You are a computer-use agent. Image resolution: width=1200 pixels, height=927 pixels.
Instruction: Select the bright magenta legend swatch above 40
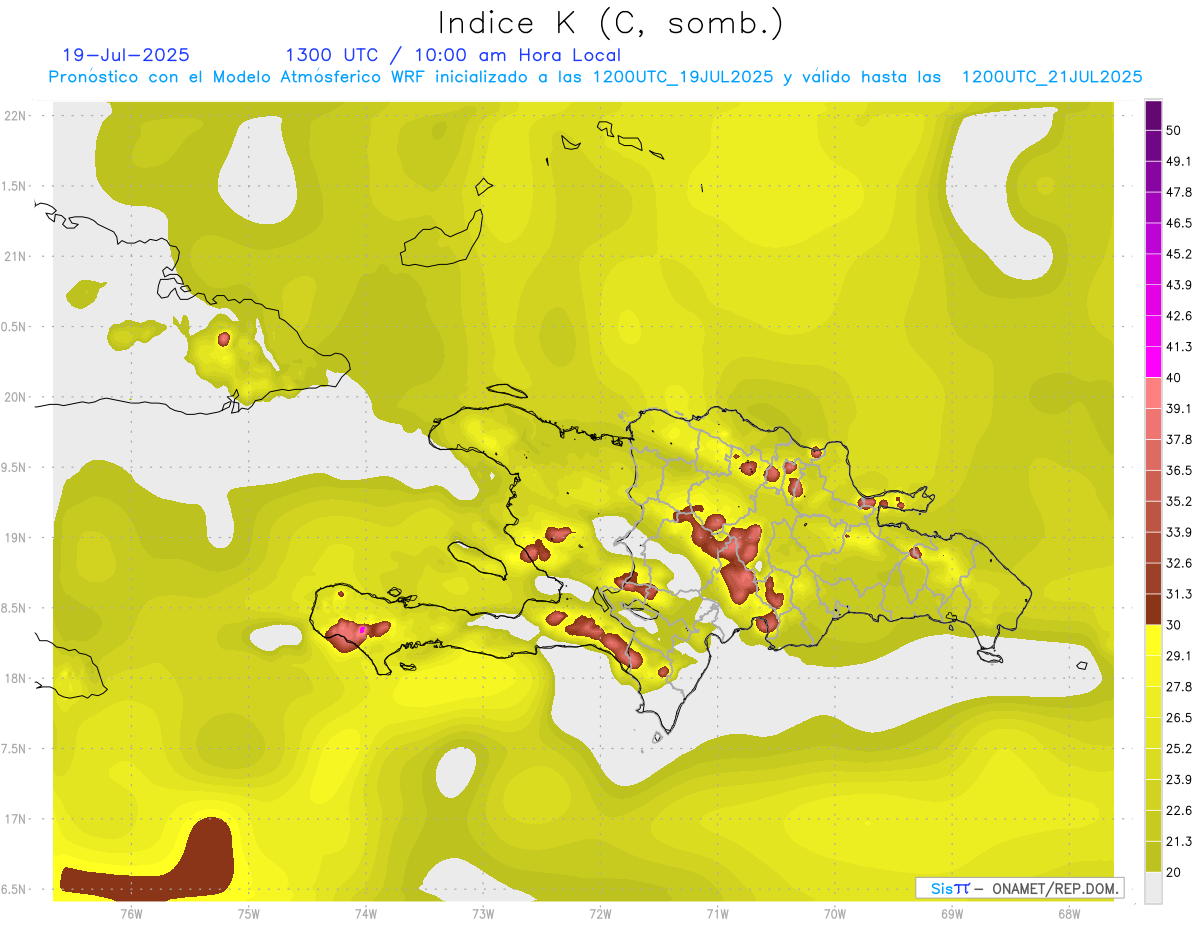(x=1153, y=362)
